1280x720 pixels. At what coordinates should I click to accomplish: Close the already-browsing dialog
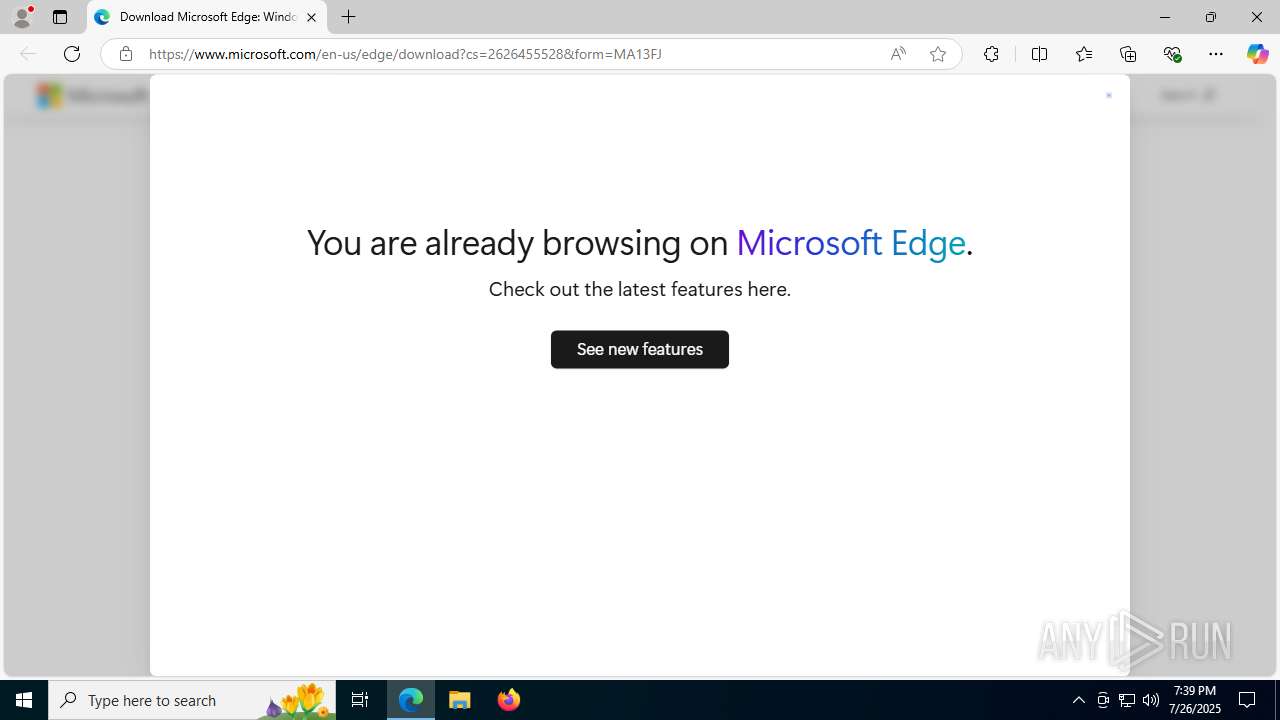(1108, 96)
